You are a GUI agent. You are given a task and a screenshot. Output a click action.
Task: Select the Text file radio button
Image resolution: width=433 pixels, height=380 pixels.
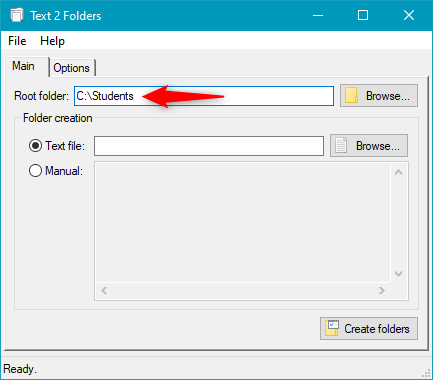click(x=35, y=146)
